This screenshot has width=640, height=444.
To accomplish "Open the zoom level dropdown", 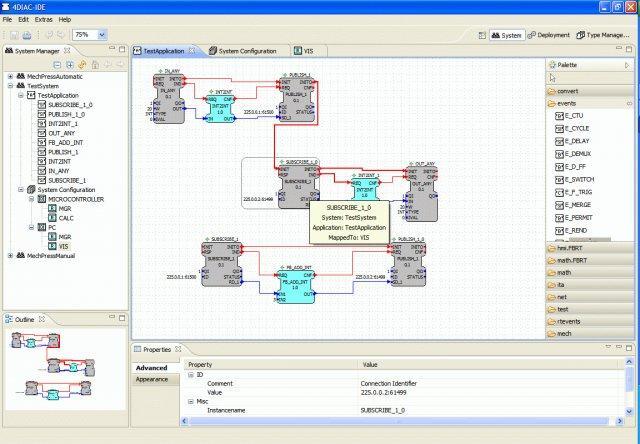I will 102,35.
